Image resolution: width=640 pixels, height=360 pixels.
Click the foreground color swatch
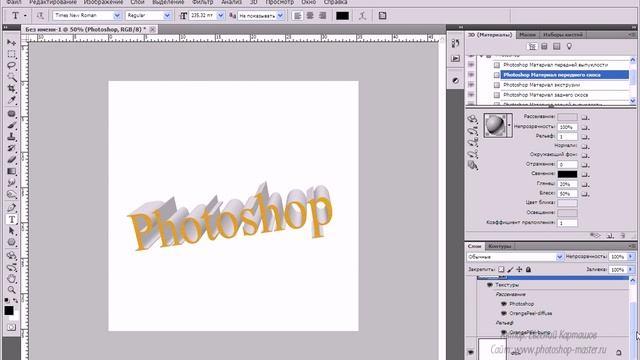coord(9,311)
